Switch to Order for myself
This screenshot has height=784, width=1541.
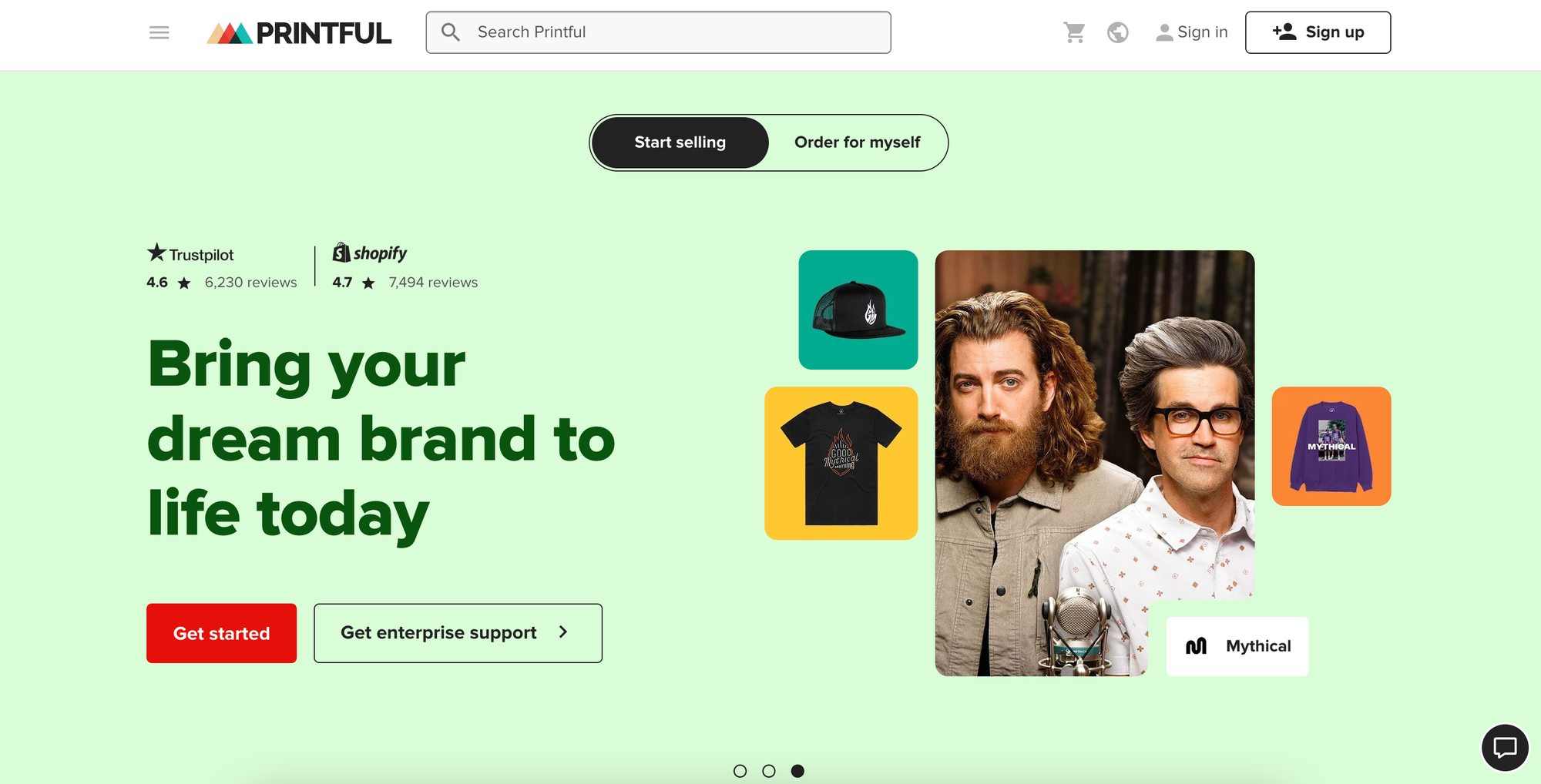[857, 142]
